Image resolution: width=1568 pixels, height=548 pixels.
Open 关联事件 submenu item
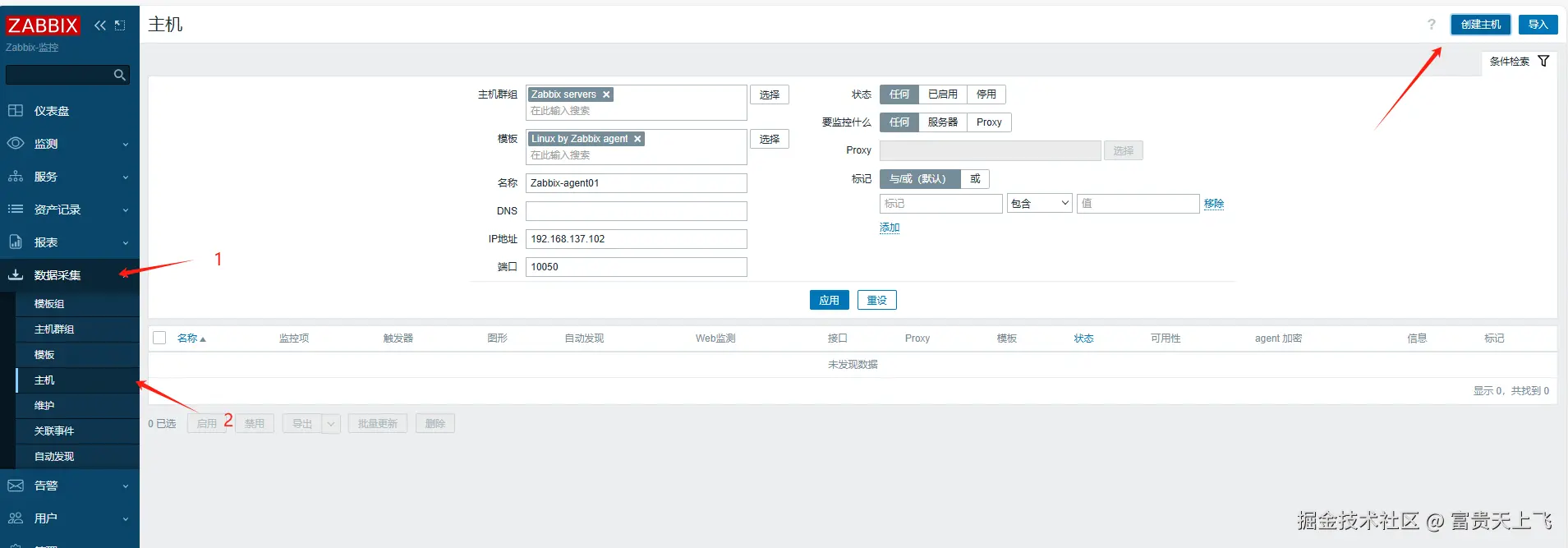(x=77, y=431)
